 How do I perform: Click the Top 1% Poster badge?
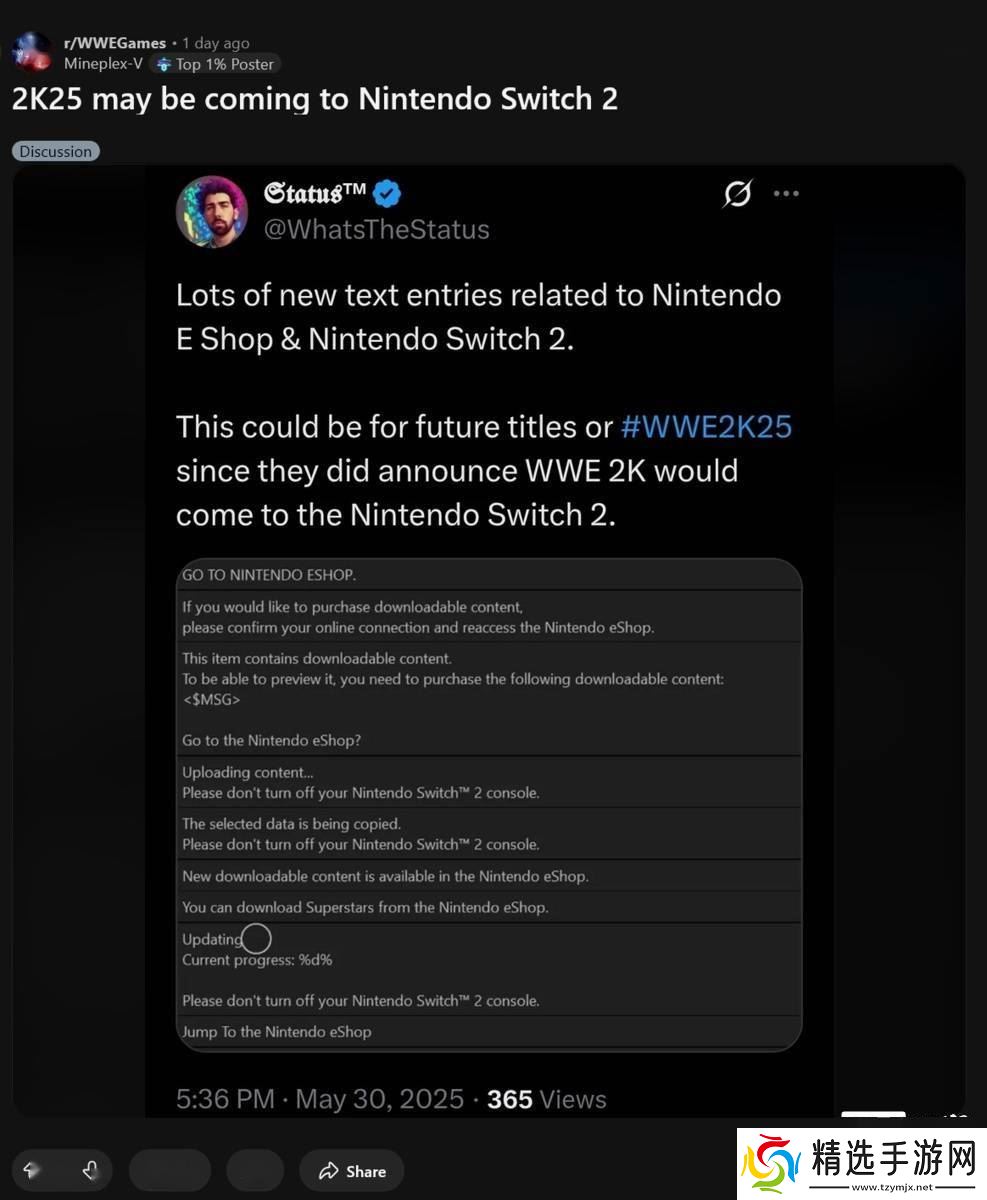215,64
